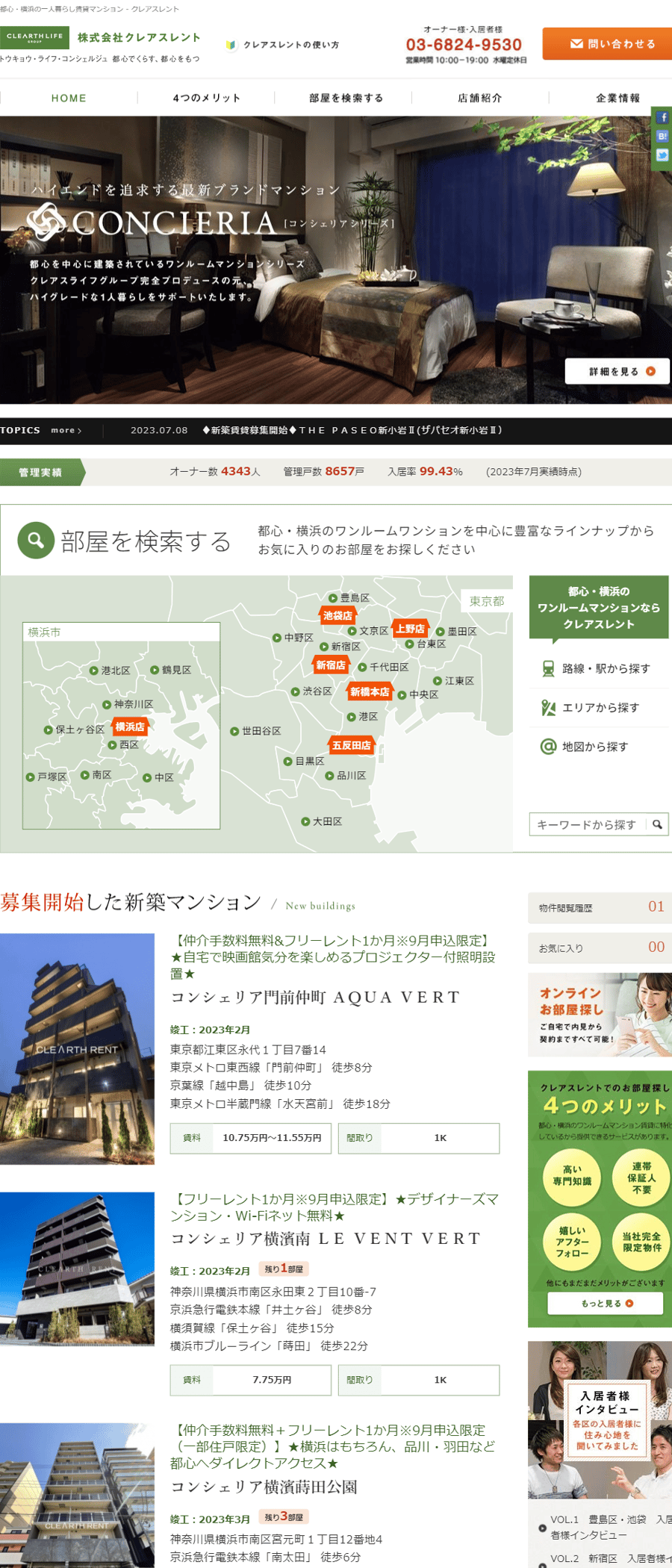672x1568 pixels.
Task: Select 品川区 on the map
Action: [346, 776]
